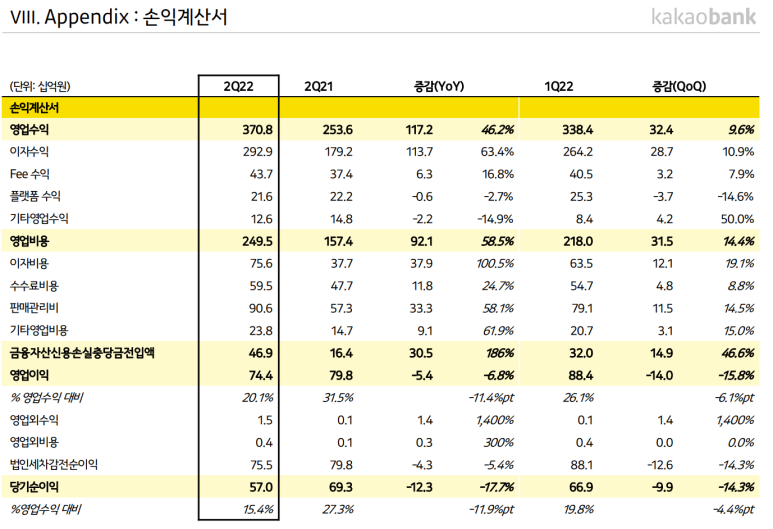Select 법인세차감전순이익 2Q22 value '75.5'
Image resolution: width=773 pixels, height=529 pixels.
tap(261, 465)
